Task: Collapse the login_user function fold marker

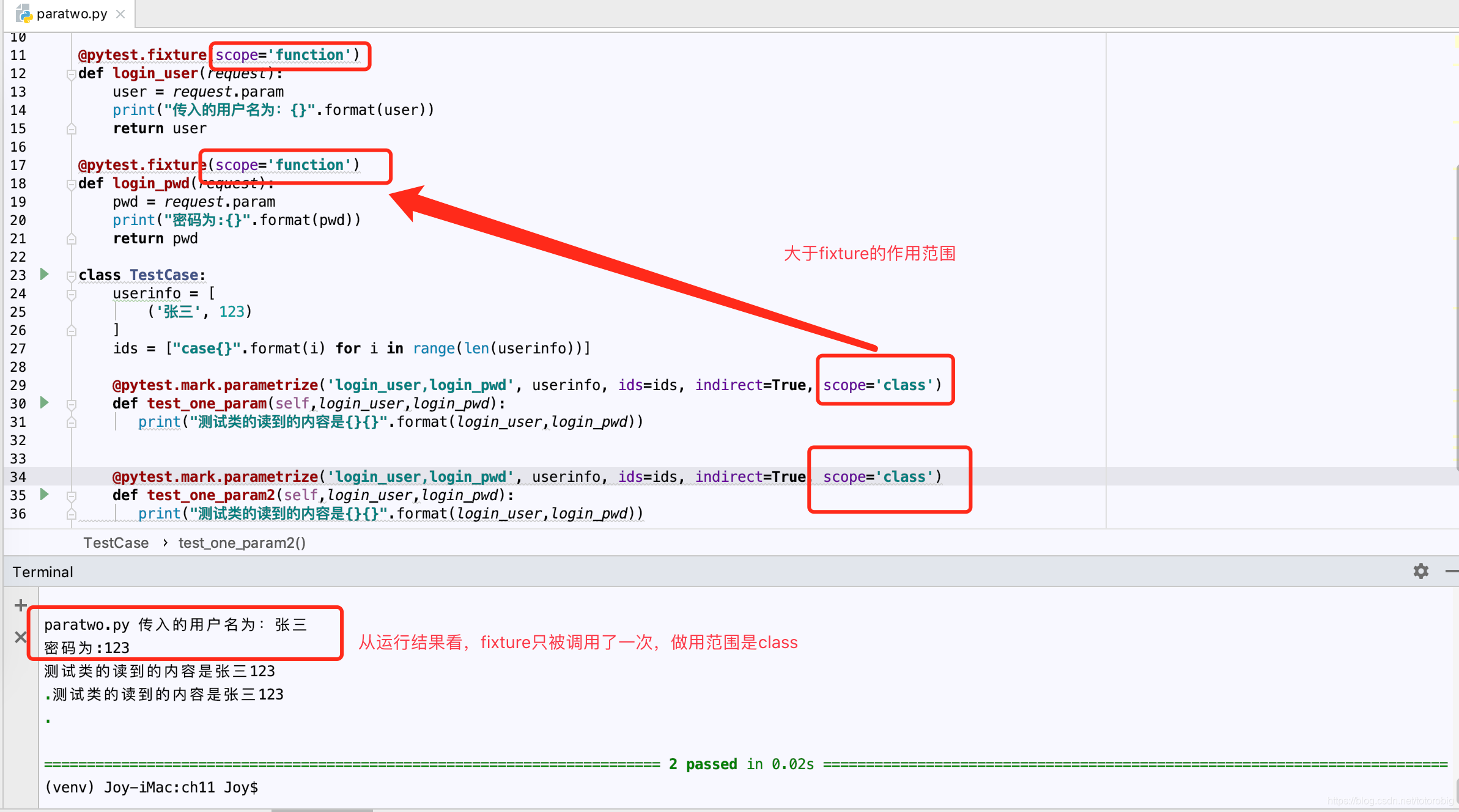Action: click(71, 73)
